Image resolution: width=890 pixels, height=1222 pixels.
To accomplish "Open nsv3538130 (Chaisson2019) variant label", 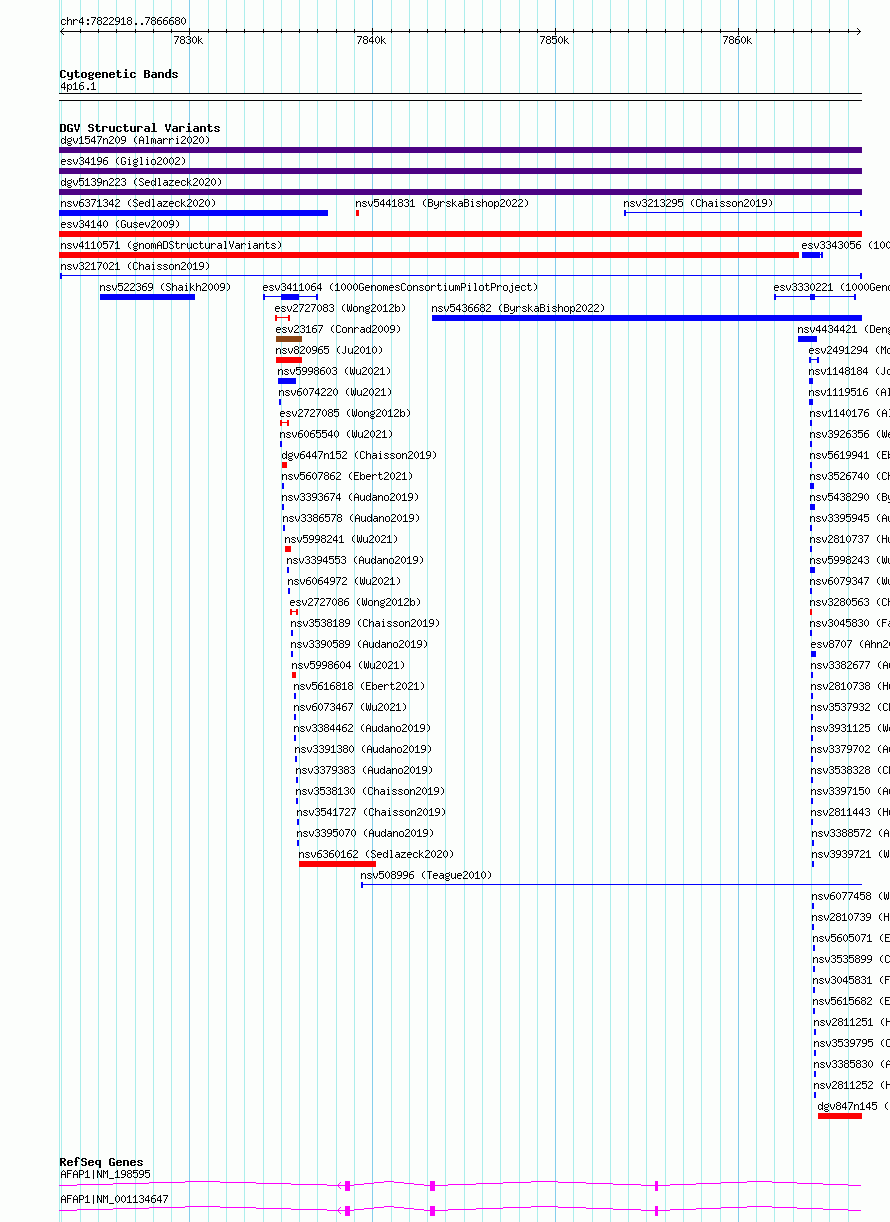I will (x=370, y=791).
